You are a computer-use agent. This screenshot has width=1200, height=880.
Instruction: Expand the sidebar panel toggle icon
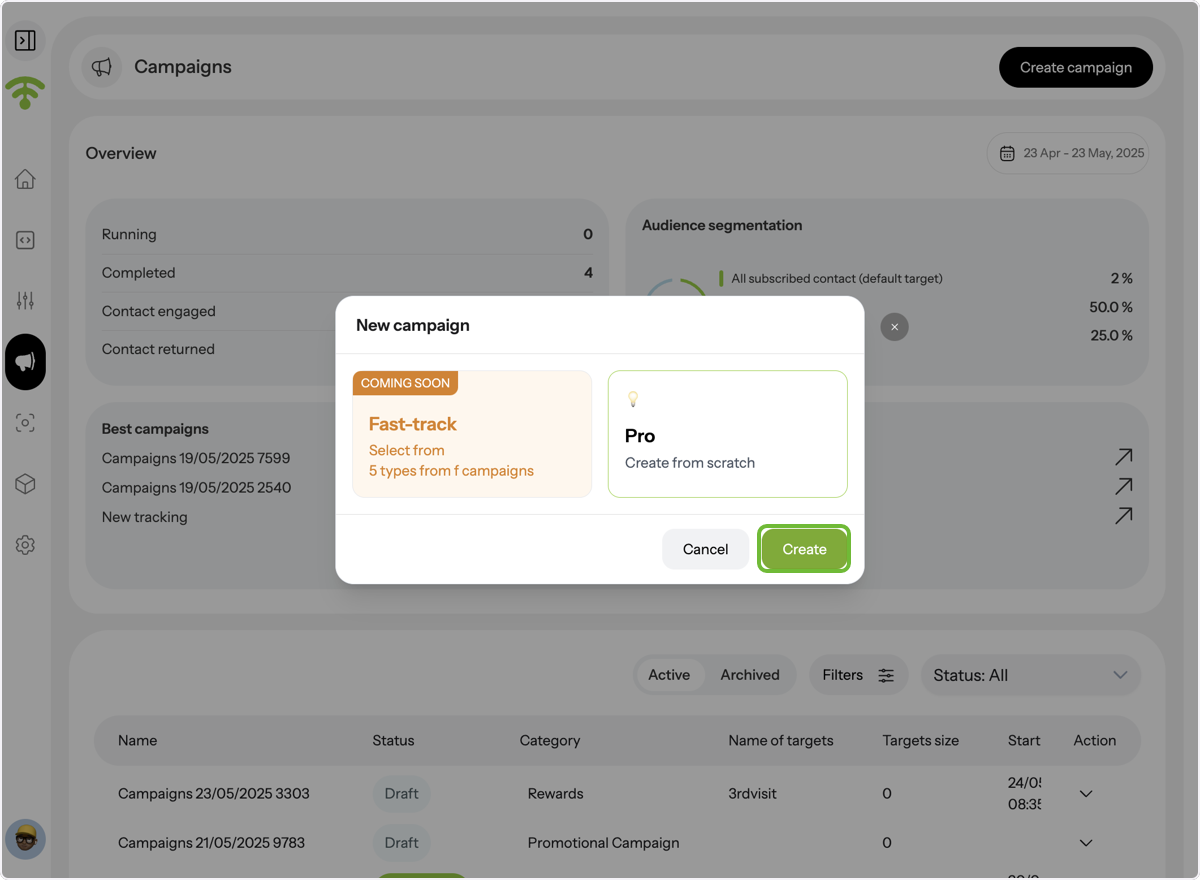coord(25,40)
